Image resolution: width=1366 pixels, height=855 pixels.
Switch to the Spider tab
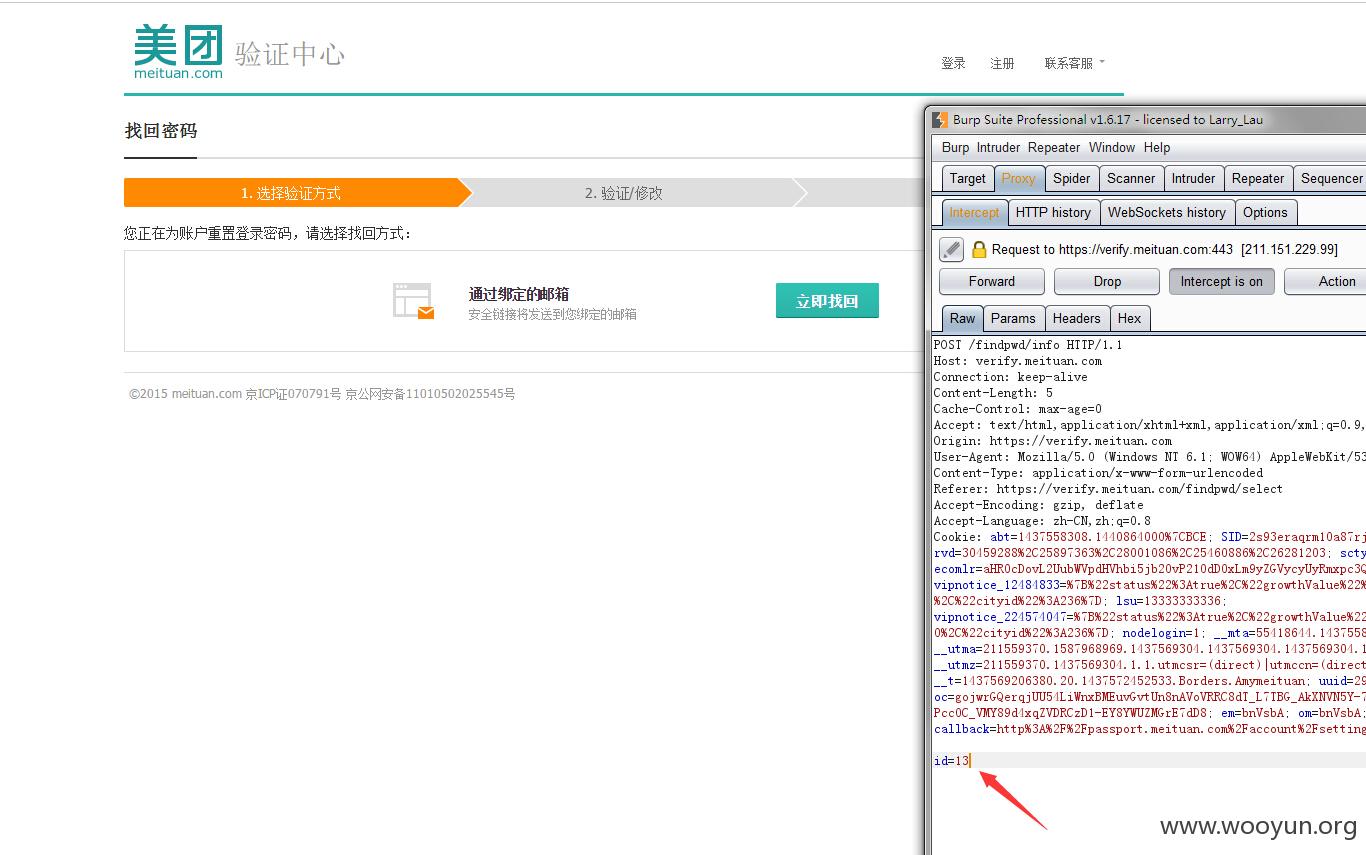1071,178
